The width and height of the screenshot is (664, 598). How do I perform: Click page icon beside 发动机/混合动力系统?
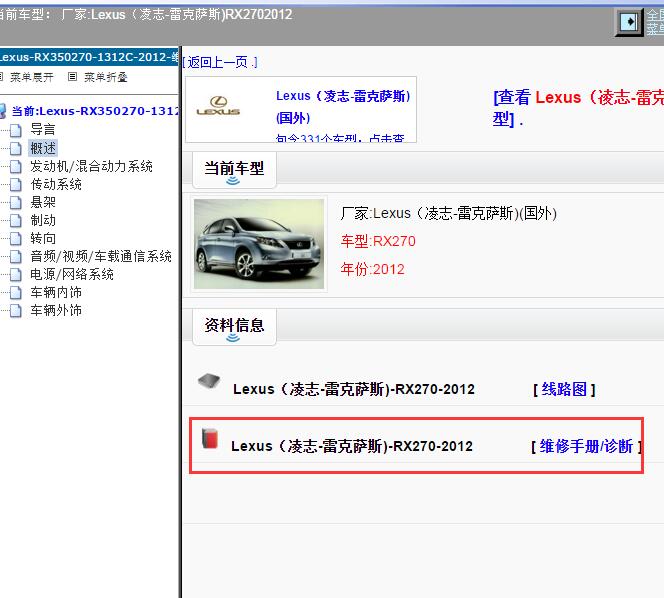pyautogui.click(x=16, y=167)
